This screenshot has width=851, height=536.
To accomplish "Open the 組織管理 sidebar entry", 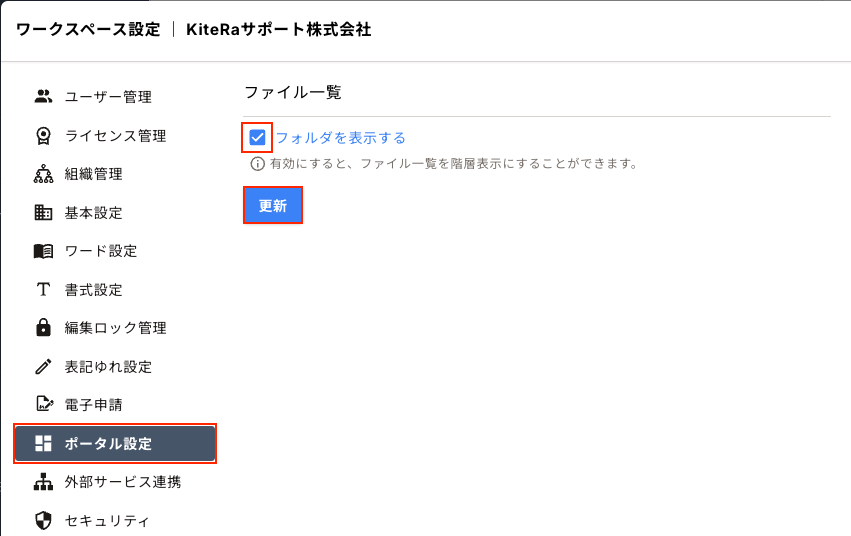I will click(x=93, y=174).
